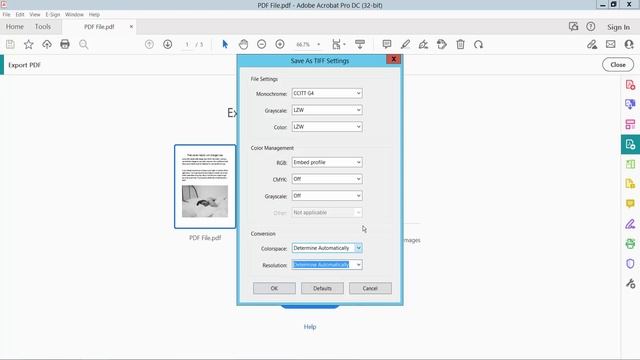The width and height of the screenshot is (640, 360).
Task: Open the Help menu
Action: [94, 14]
